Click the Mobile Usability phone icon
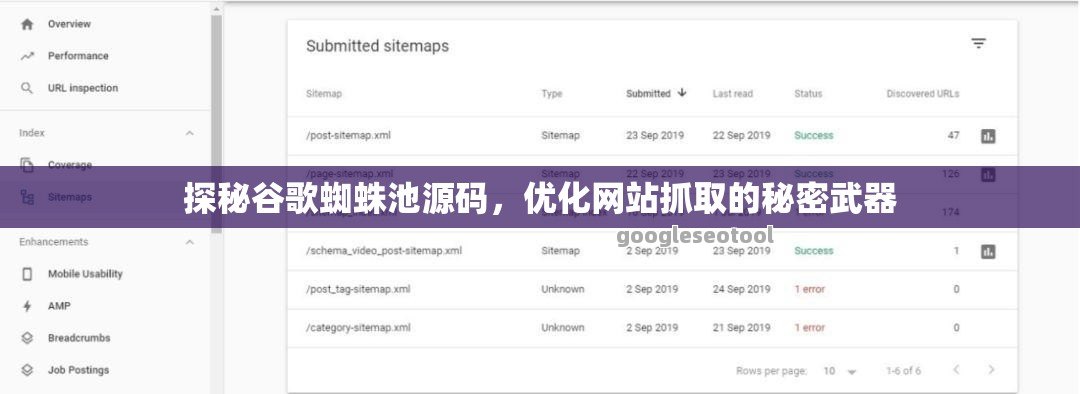Screen dimensions: 1080x394 27,274
